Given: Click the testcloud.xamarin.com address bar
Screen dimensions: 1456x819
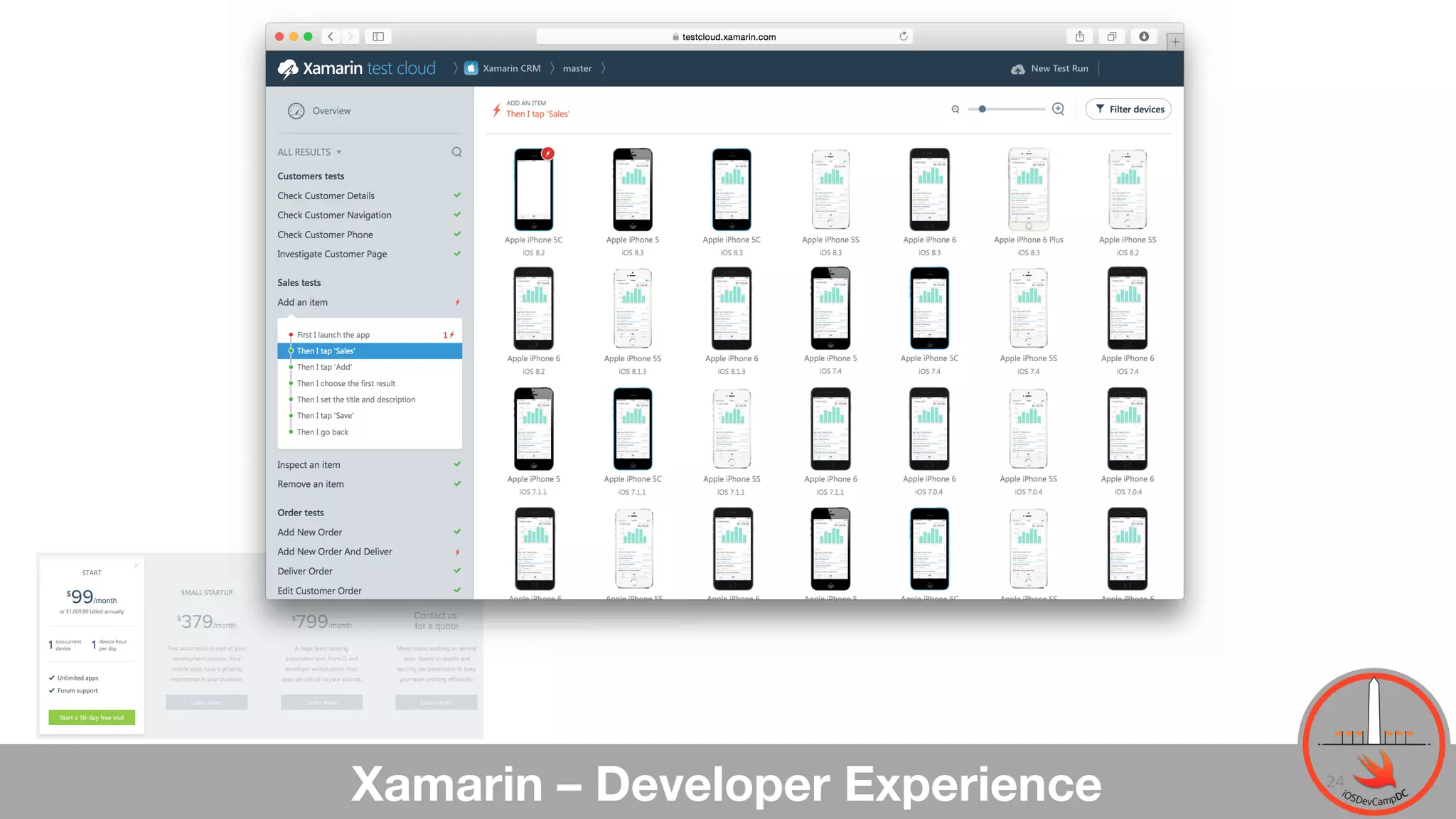Looking at the screenshot, I should click(x=724, y=36).
